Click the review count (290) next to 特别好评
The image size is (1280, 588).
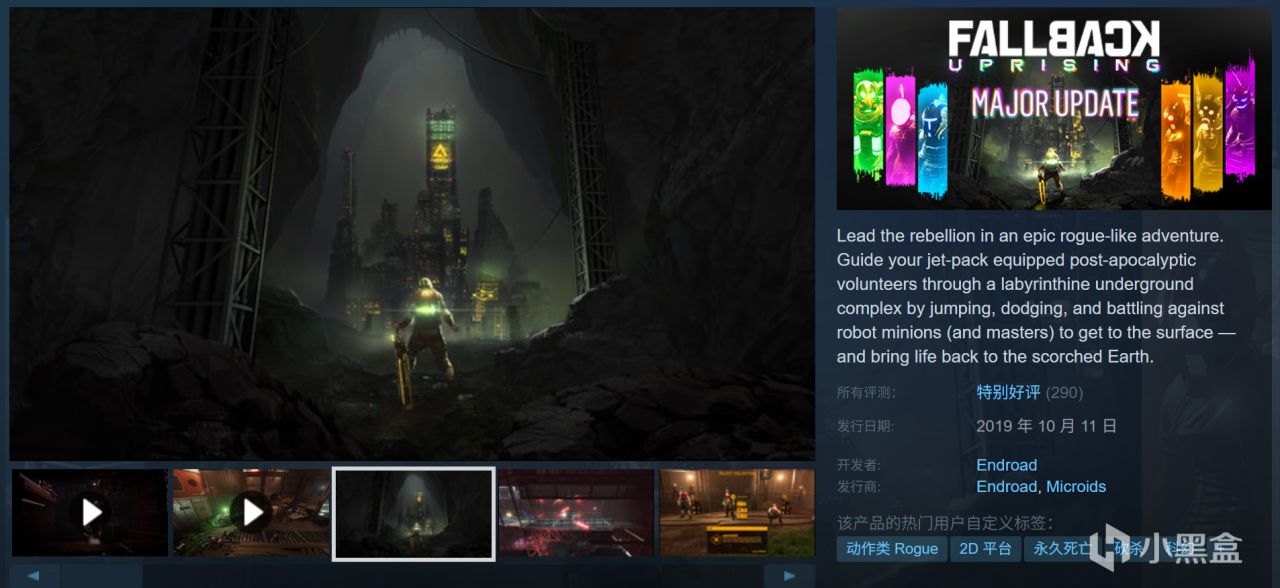1063,392
